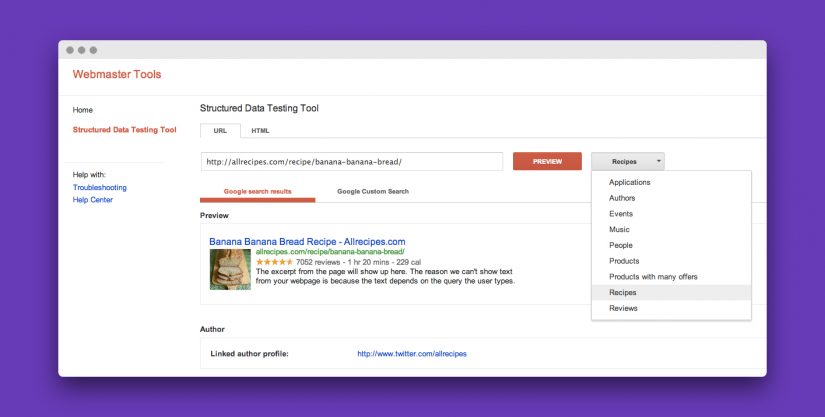825x417 pixels.
Task: Pick Music in the dropdown list
Action: pyautogui.click(x=619, y=230)
